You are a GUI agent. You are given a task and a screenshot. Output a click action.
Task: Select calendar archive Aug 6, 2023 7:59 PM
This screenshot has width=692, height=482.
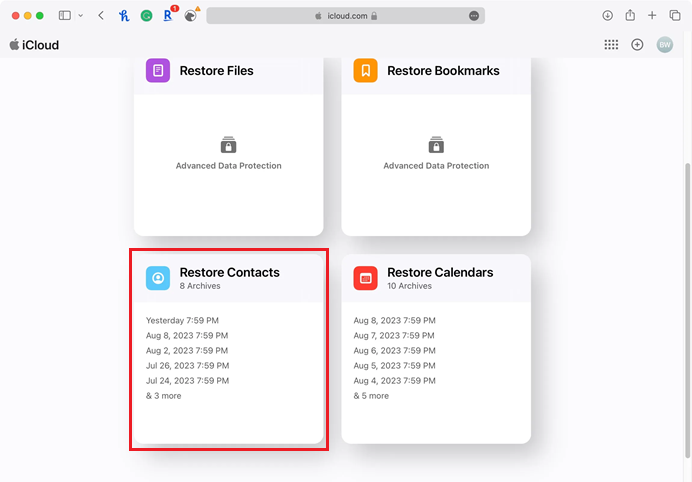395,350
